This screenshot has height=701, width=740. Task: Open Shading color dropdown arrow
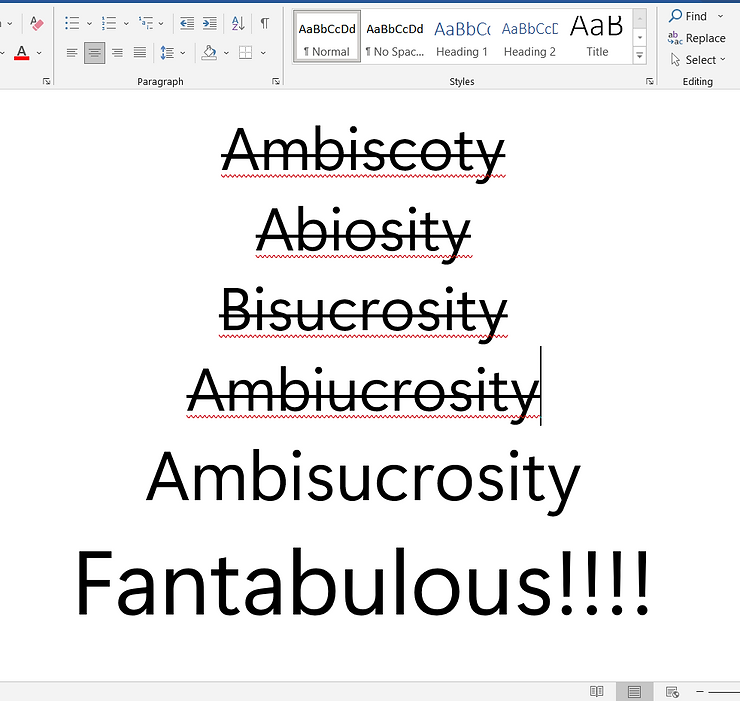point(226,53)
